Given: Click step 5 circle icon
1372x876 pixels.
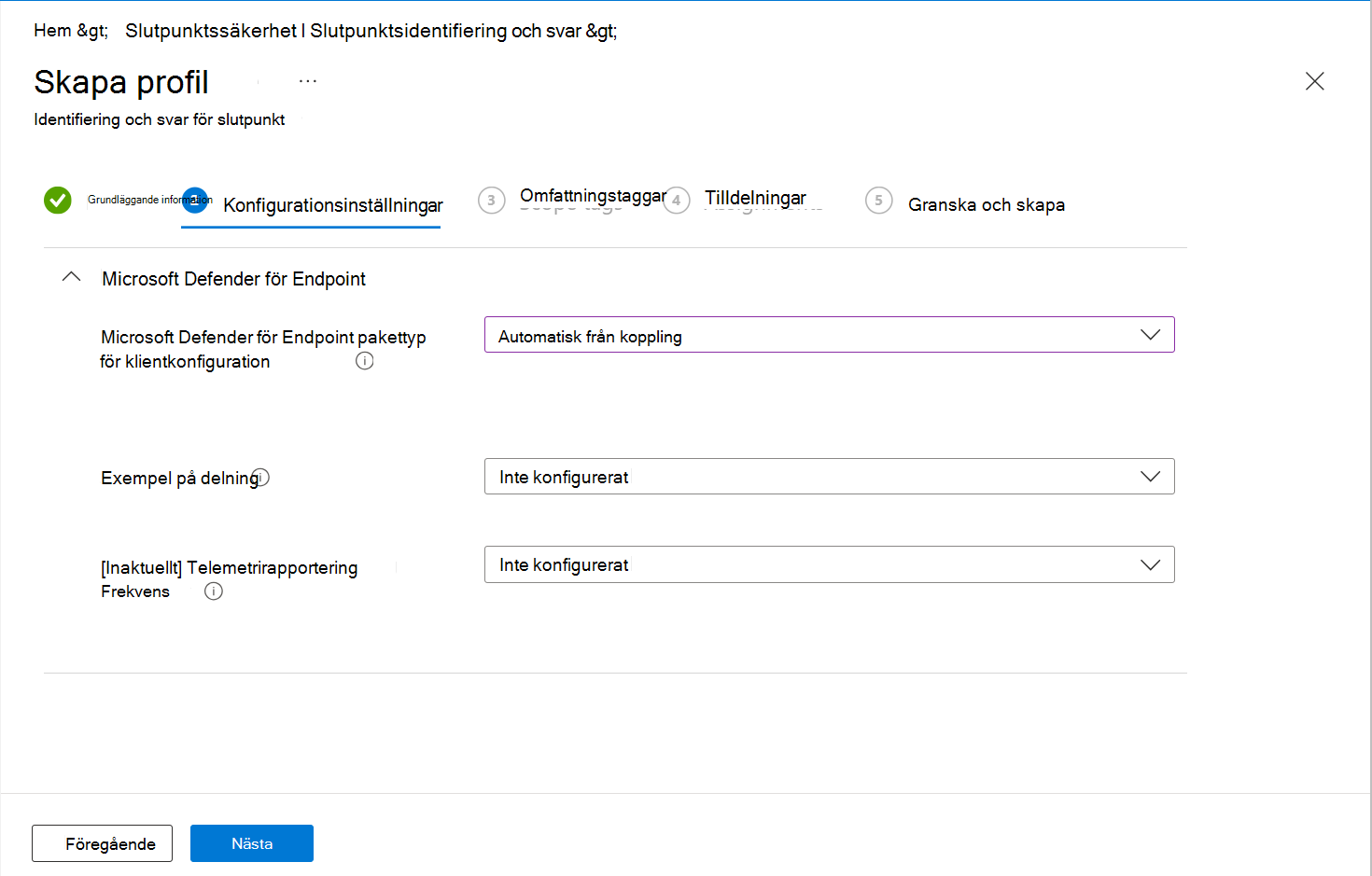Looking at the screenshot, I should point(879,201).
